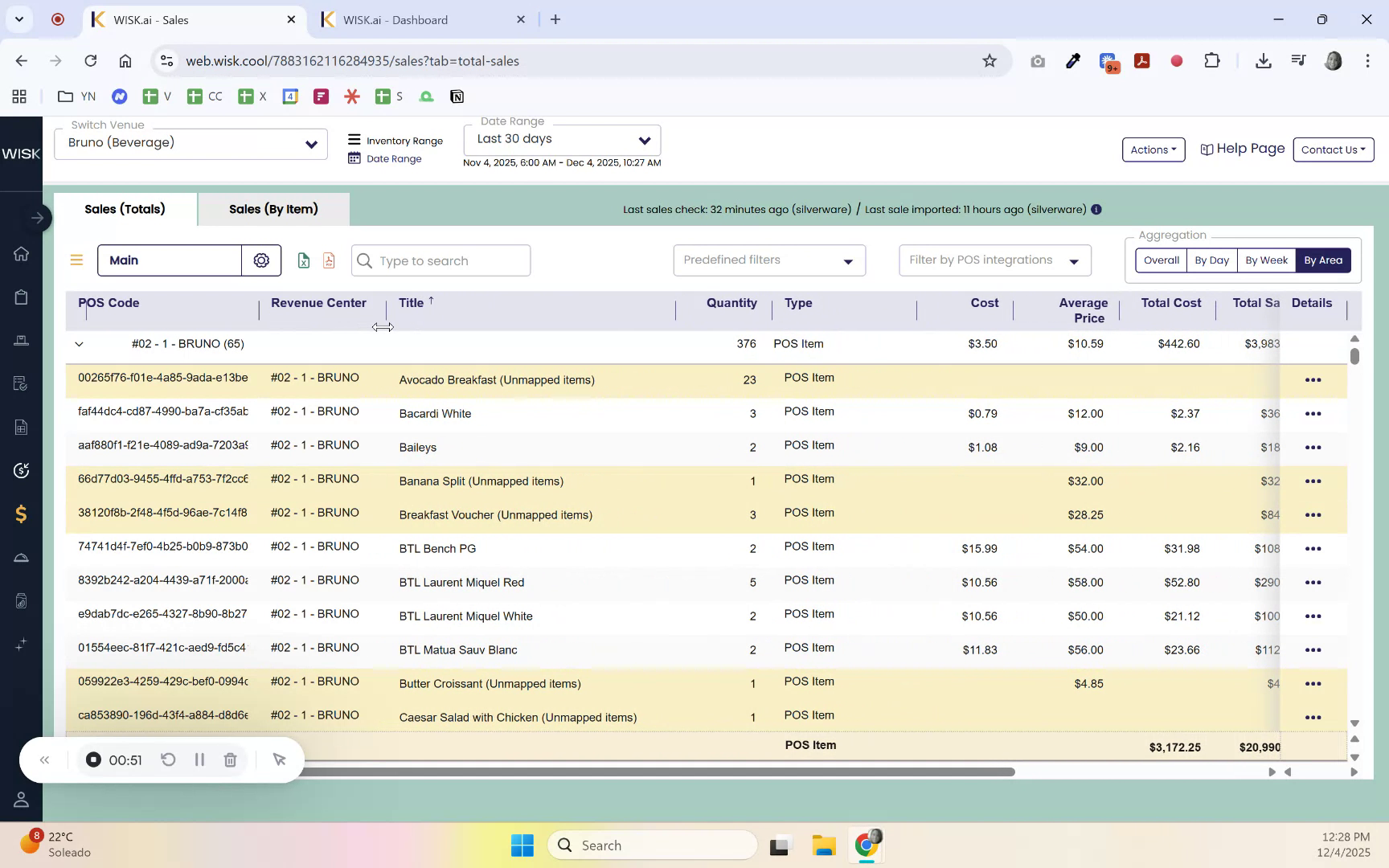Open the details menu for Bacardi White
The image size is (1389, 868).
click(x=1313, y=413)
